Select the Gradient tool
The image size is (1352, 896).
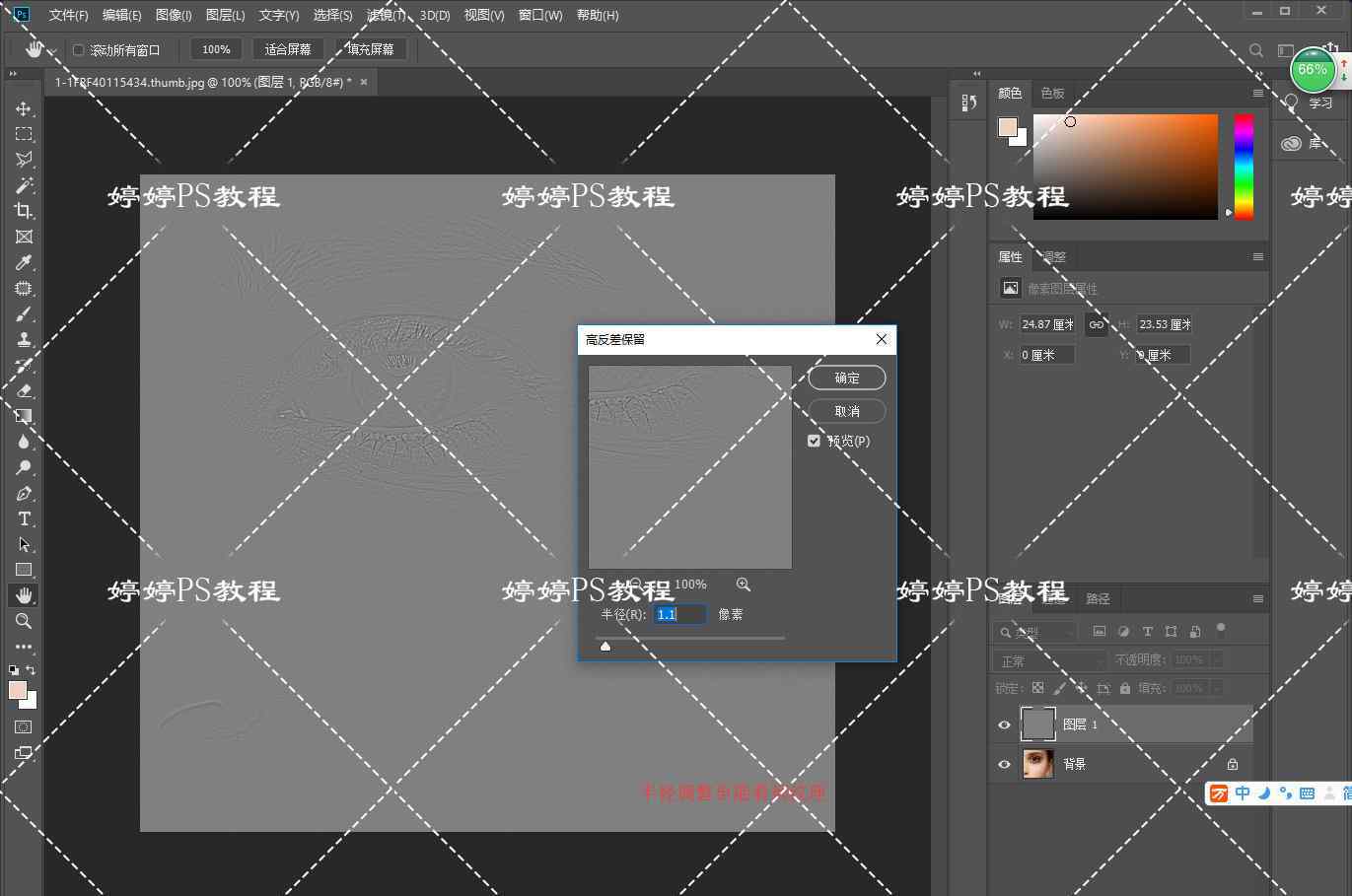[x=24, y=416]
